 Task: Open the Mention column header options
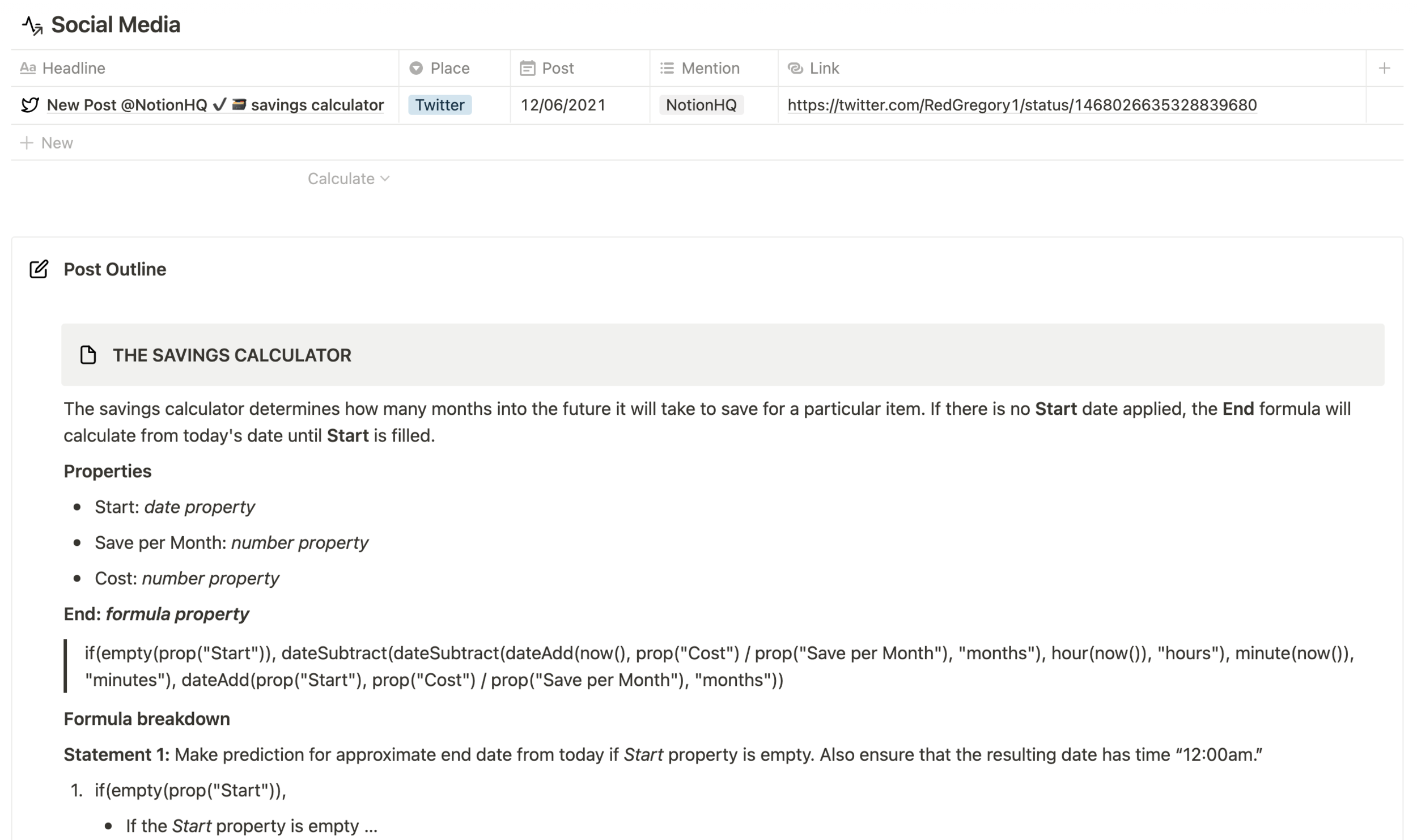click(710, 68)
